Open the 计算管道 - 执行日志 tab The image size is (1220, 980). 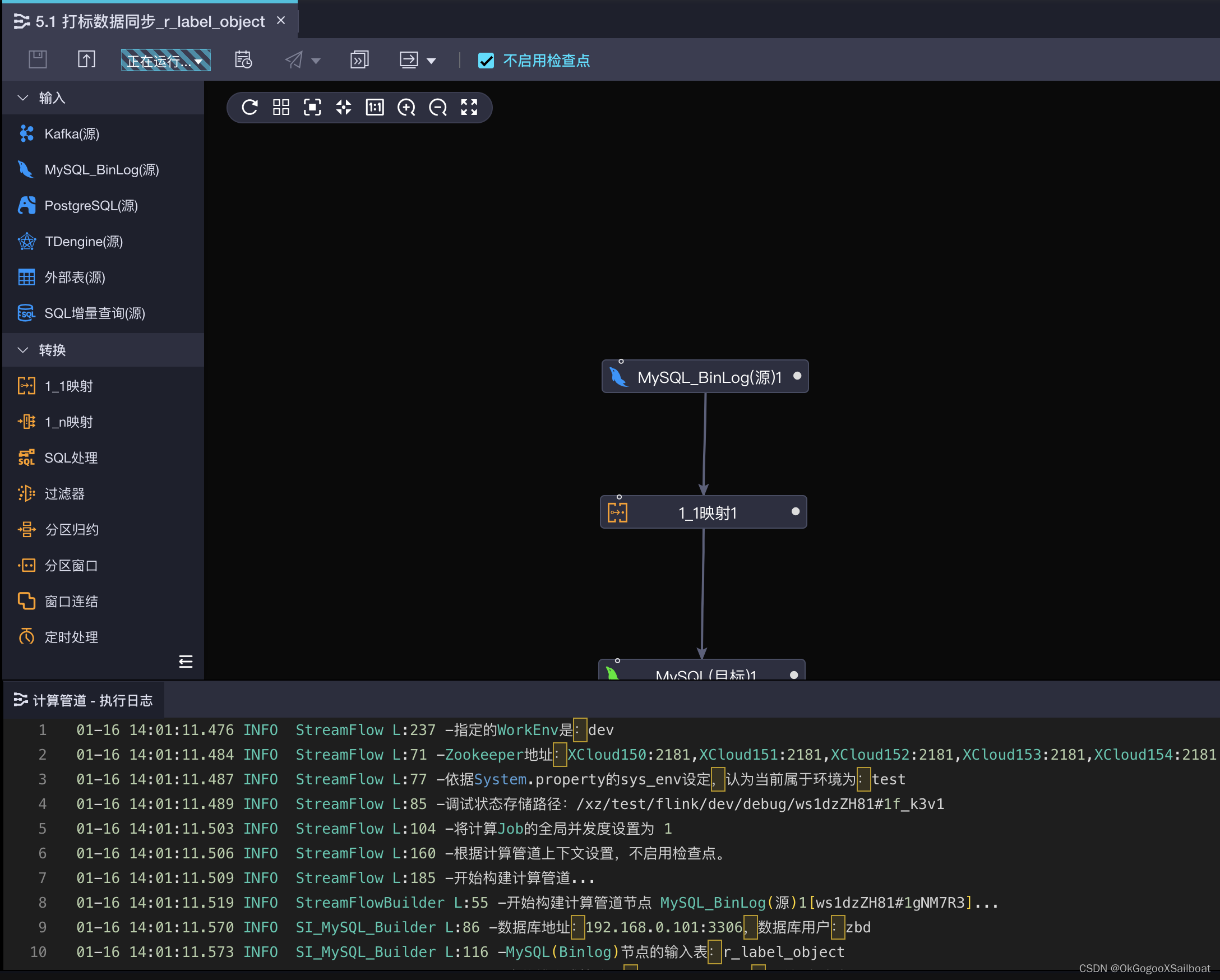[x=84, y=700]
